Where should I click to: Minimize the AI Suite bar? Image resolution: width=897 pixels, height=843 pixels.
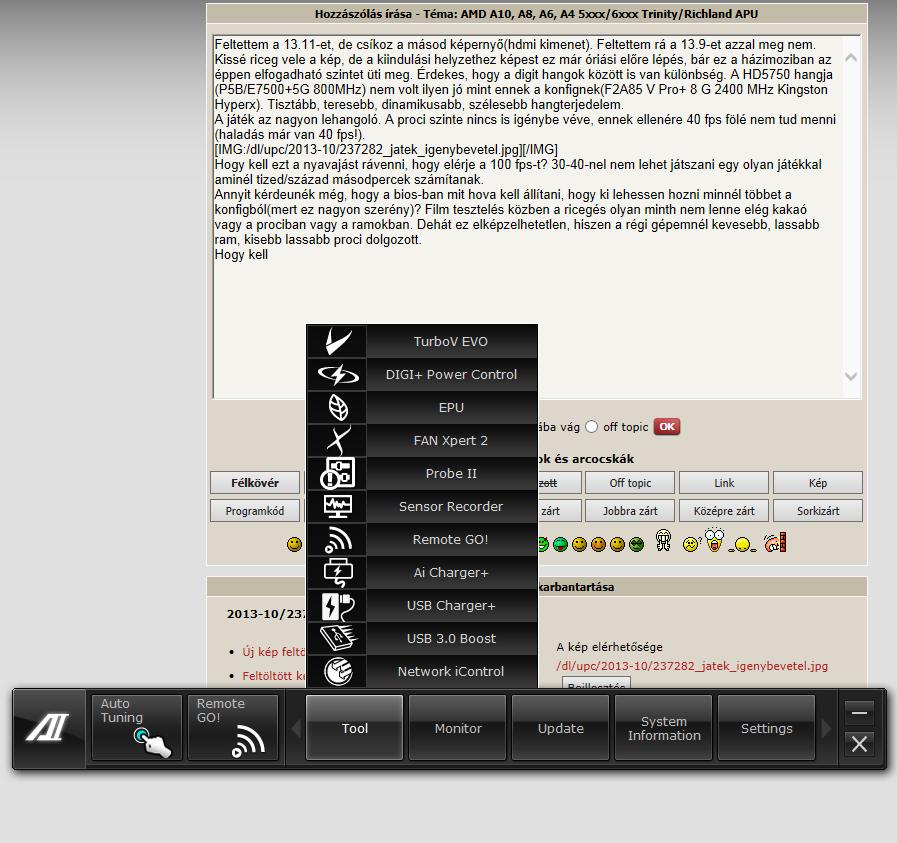click(x=859, y=713)
